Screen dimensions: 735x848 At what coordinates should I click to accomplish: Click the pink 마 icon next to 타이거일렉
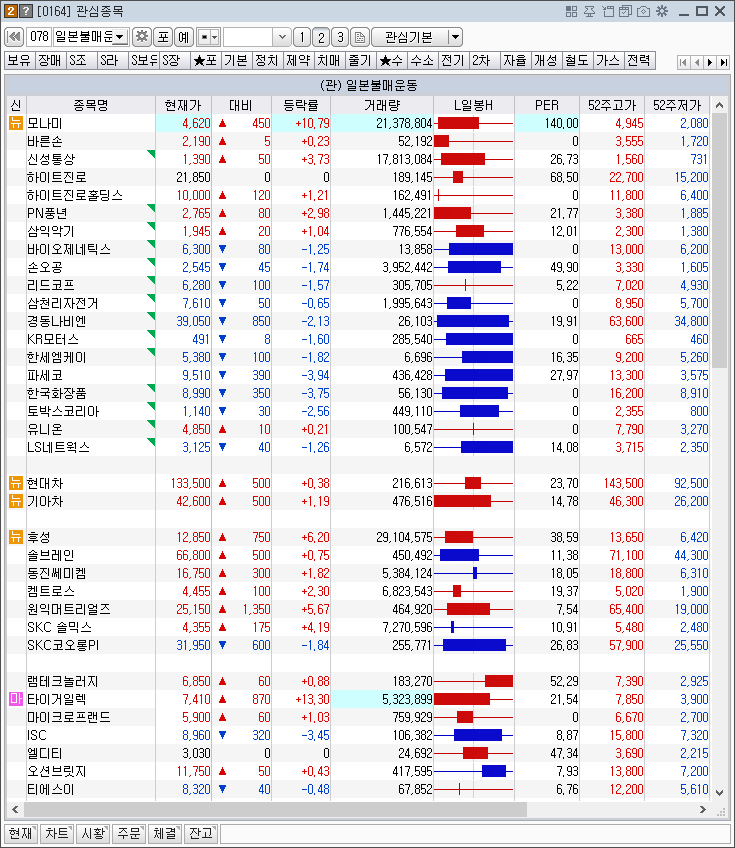tap(16, 699)
